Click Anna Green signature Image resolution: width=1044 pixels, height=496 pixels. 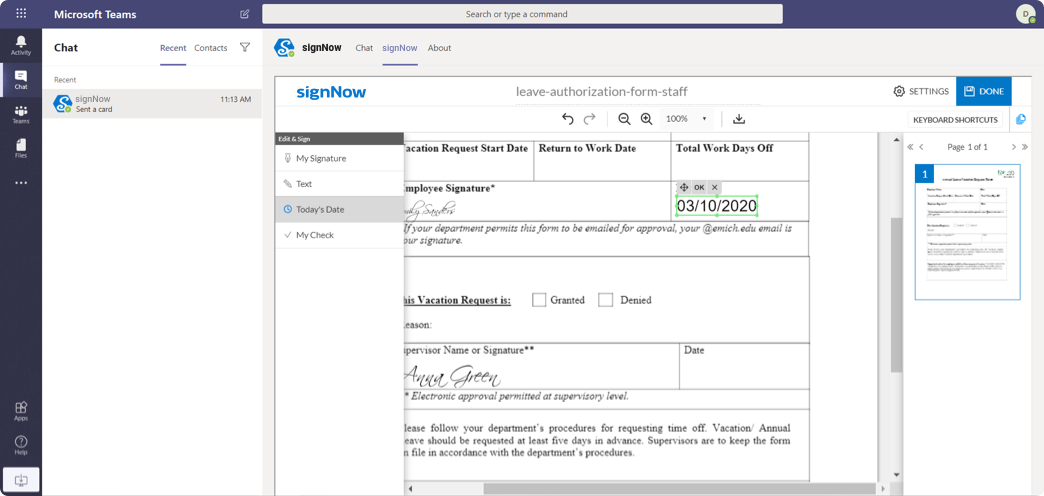453,377
